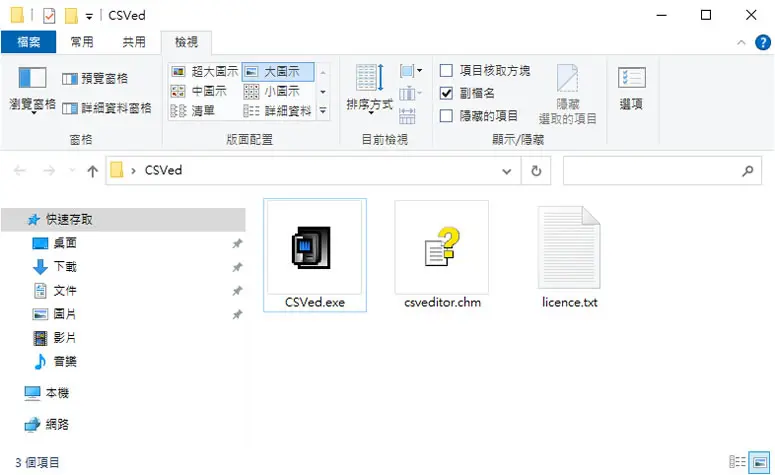Switch to the 常用 ribbon tab

coord(82,42)
